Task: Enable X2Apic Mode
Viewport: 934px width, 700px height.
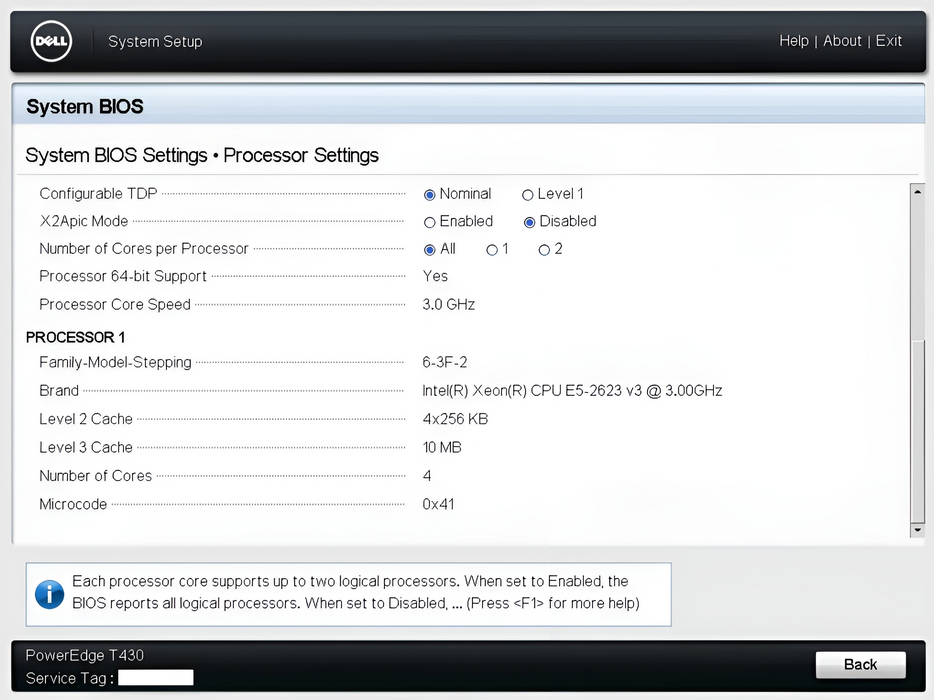Action: pos(429,222)
